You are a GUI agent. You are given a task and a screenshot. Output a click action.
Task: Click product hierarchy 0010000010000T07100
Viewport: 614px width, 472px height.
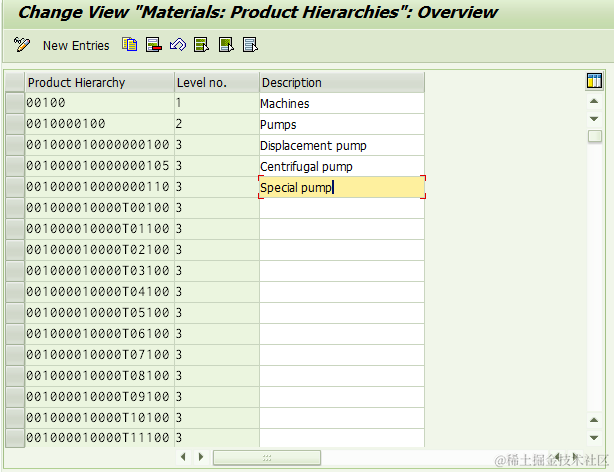[99, 355]
